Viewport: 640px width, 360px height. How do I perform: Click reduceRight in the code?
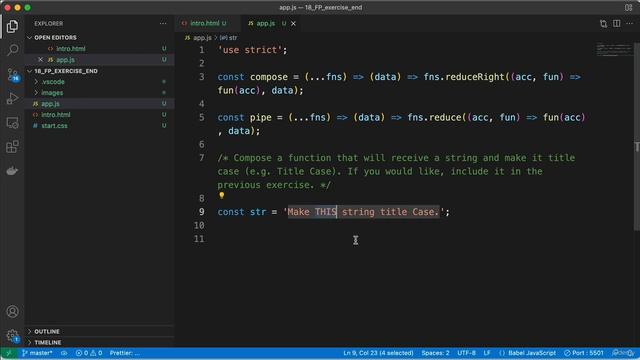pos(475,77)
